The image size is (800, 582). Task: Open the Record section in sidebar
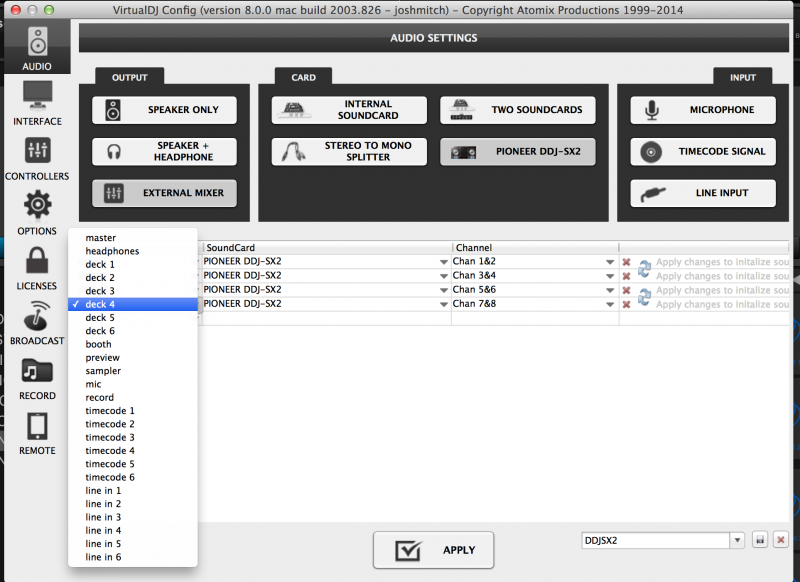37,378
